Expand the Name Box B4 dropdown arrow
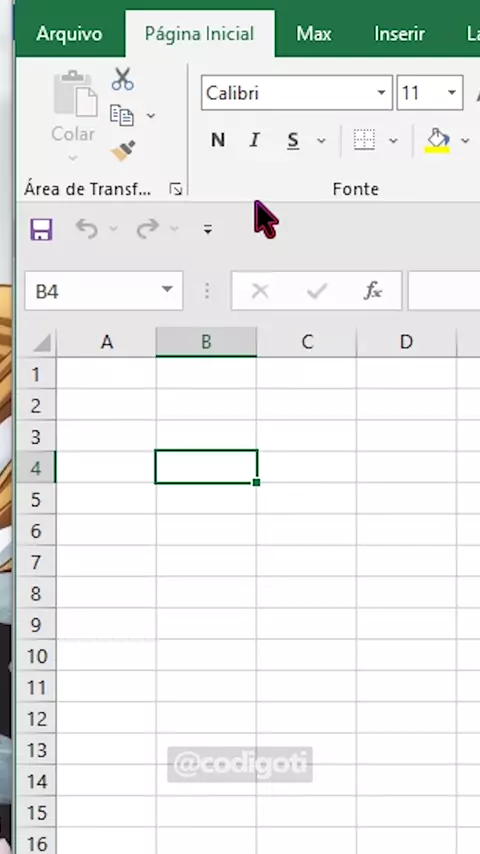This screenshot has height=854, width=480. pyautogui.click(x=167, y=290)
